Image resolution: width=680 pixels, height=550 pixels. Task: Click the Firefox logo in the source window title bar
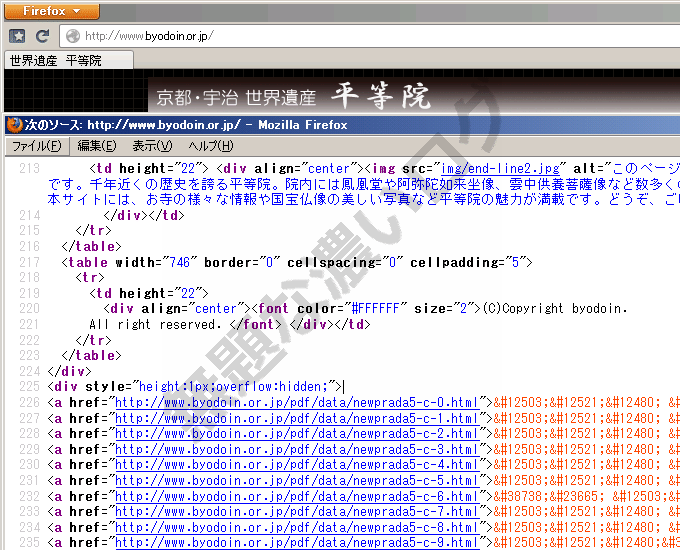point(14,125)
